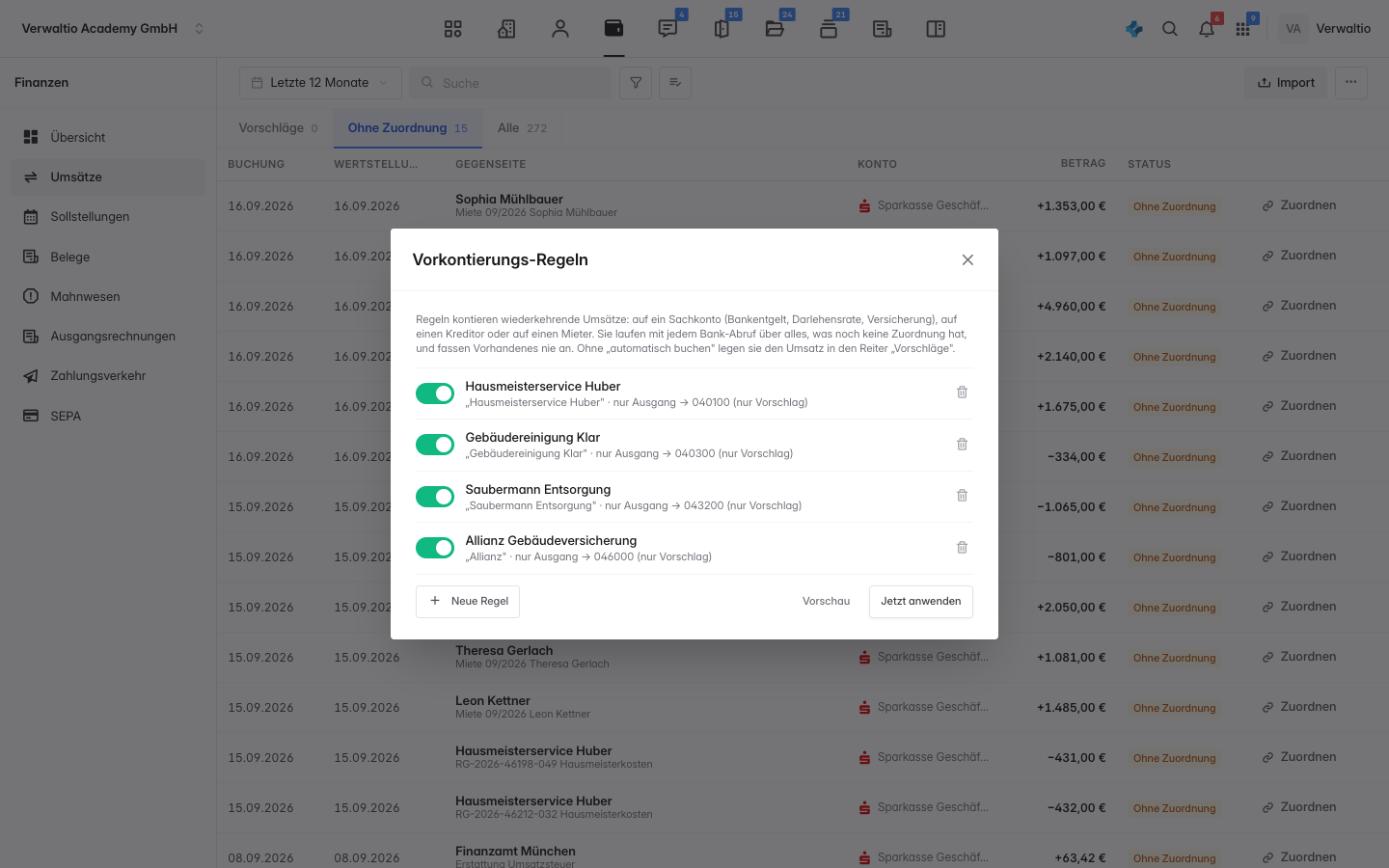
Task: Toggle the Hausmeisterservice Huber rule off
Action: click(x=435, y=393)
